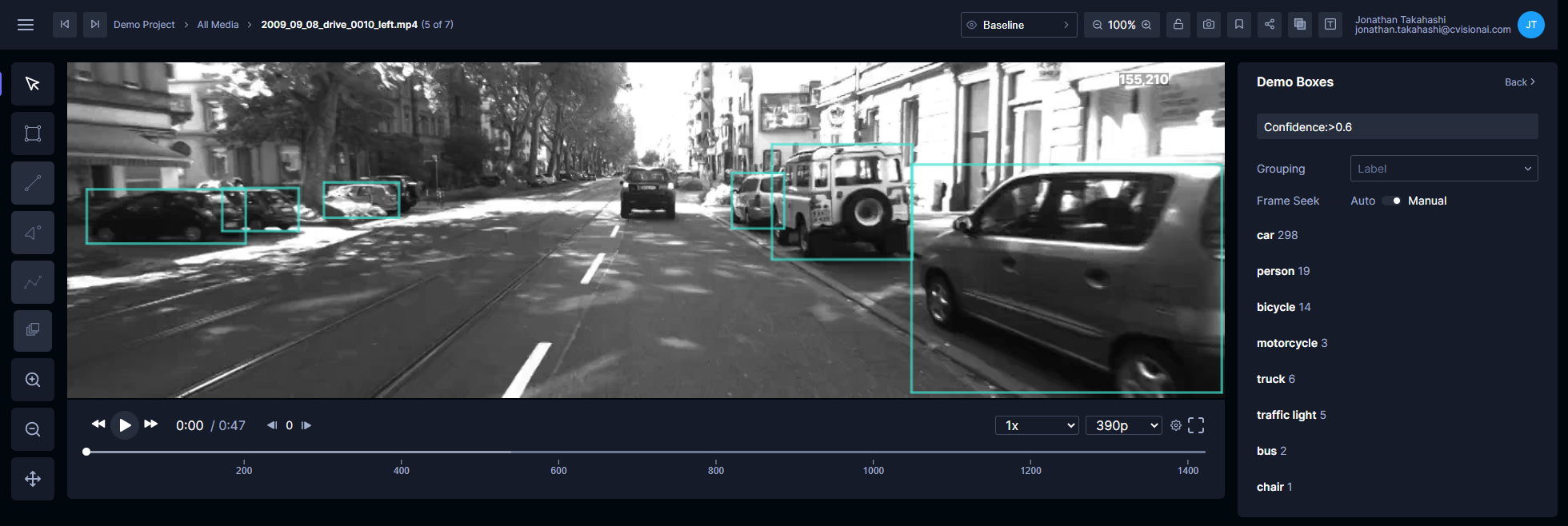
Task: Play the video
Action: pyautogui.click(x=125, y=425)
